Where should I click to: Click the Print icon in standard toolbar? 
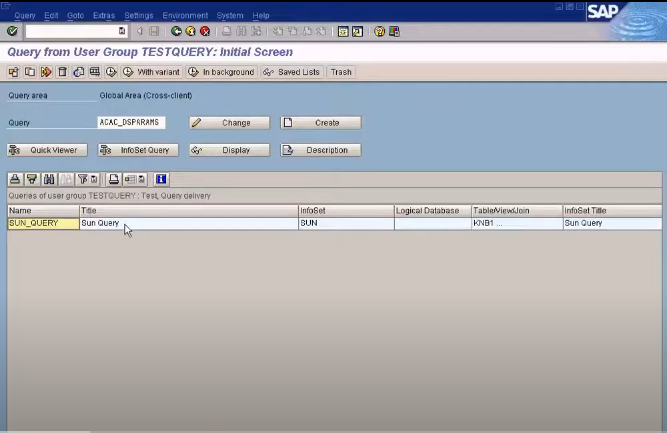(227, 31)
